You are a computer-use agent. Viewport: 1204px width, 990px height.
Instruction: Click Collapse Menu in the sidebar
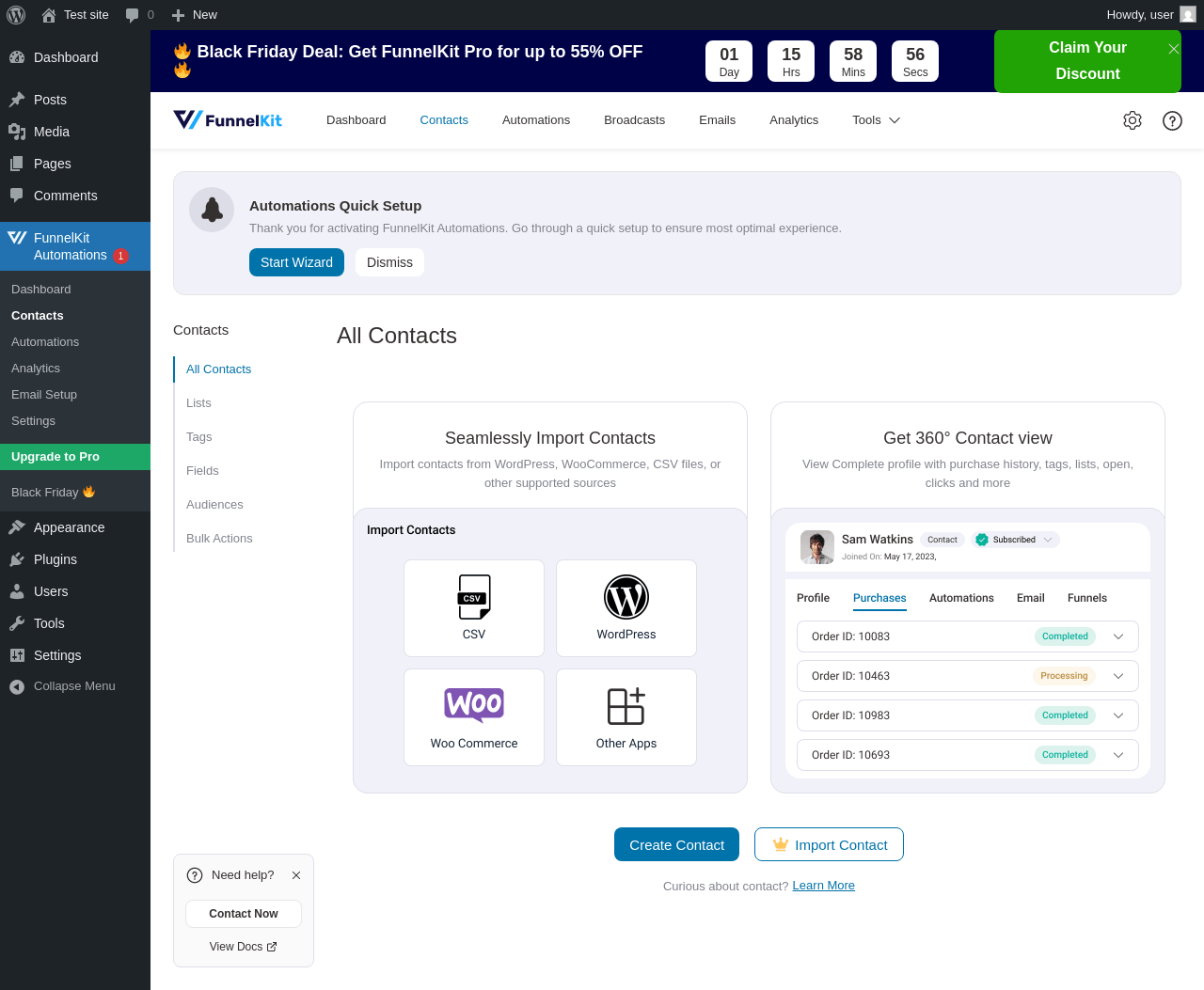point(75,686)
